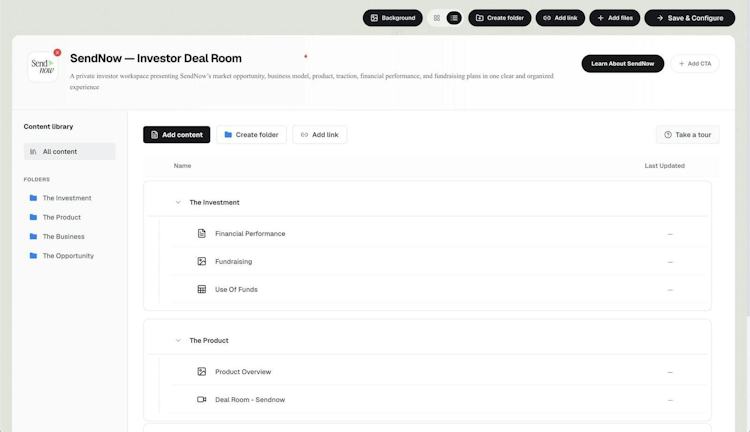Remove the SendNow logo with red badge
This screenshot has height=432, width=750.
57,53
